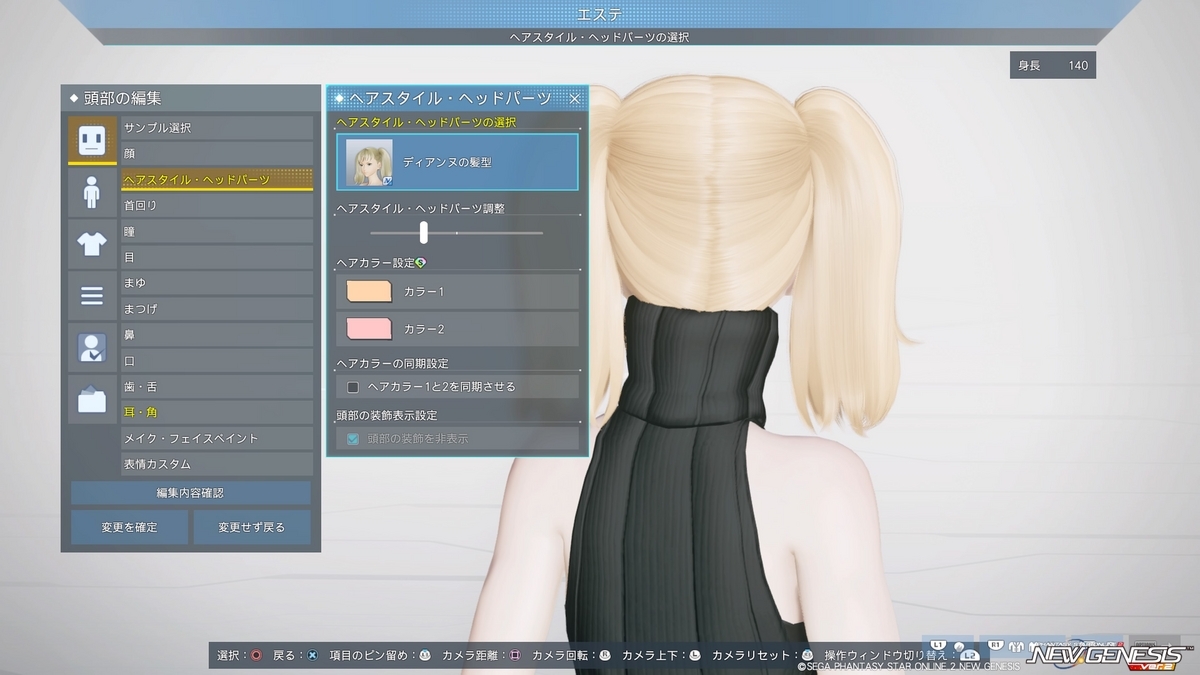Image resolution: width=1200 pixels, height=675 pixels.
Task: Select 顔 menu item
Action: tap(217, 154)
